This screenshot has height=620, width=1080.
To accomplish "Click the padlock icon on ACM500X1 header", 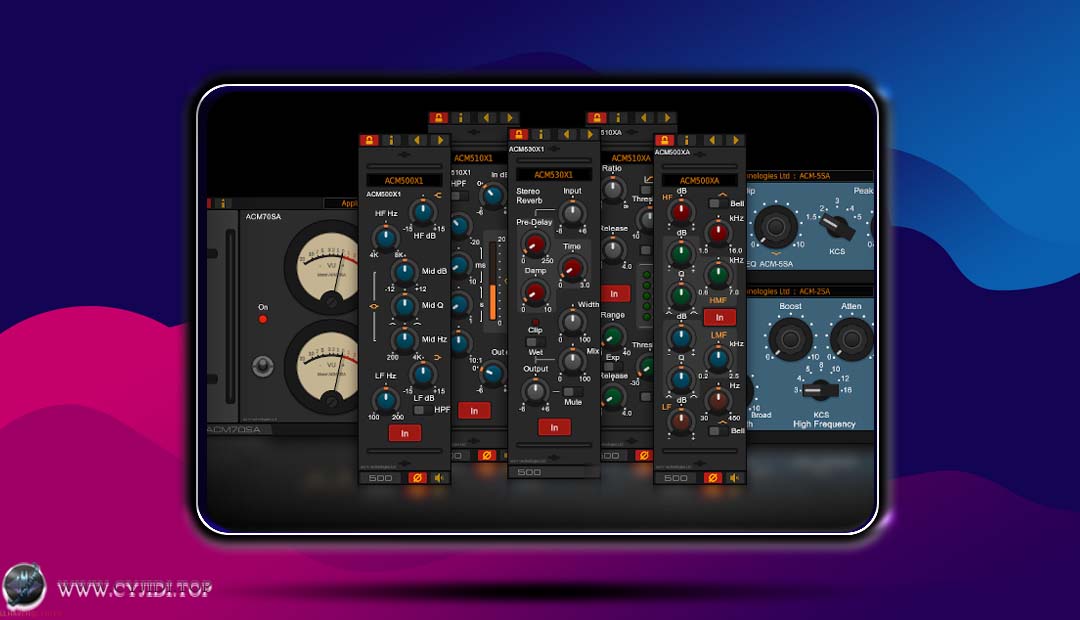I will pyautogui.click(x=369, y=138).
